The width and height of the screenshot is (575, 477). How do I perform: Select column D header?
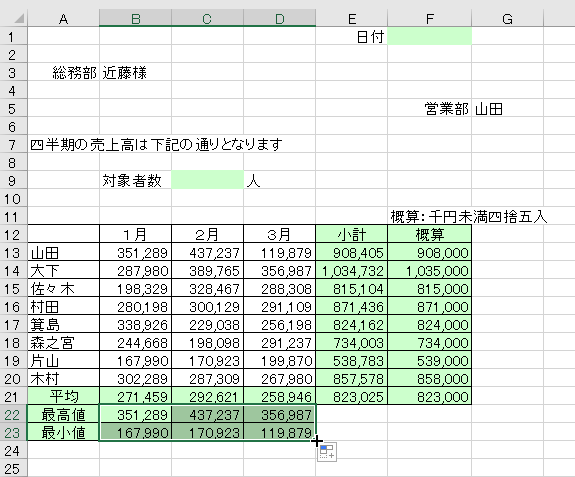279,19
